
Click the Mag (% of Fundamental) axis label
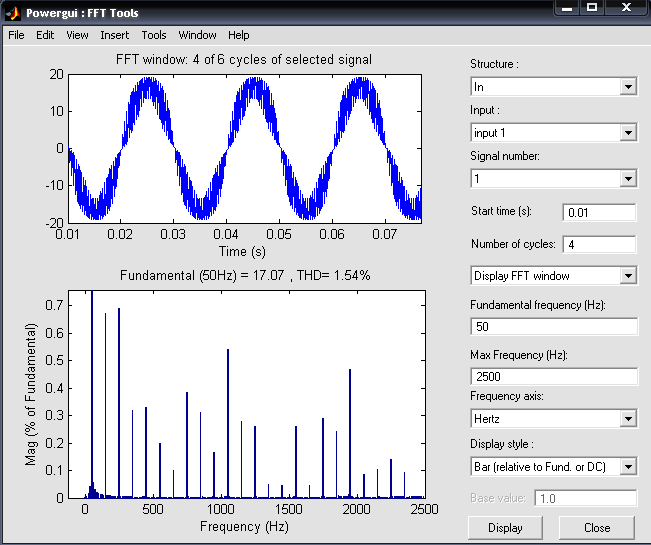click(31, 394)
